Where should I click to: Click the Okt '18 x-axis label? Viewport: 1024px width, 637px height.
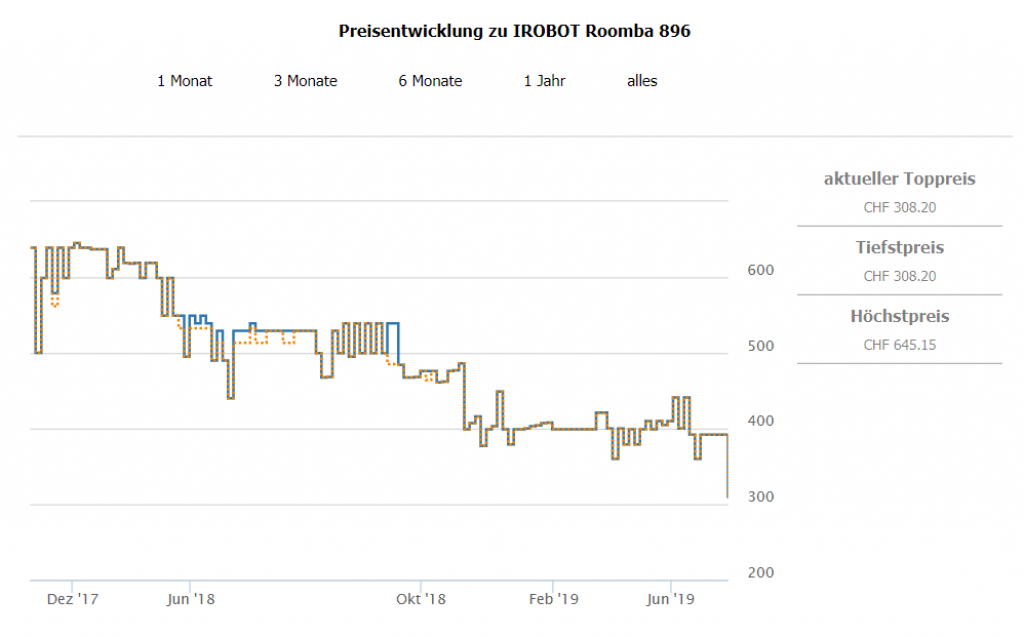(421, 599)
